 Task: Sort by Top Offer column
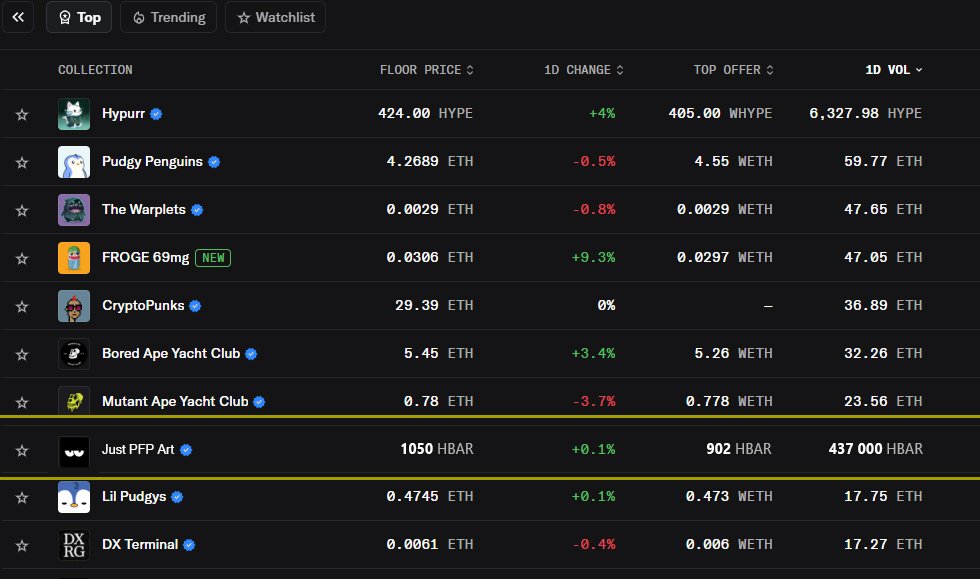(734, 69)
